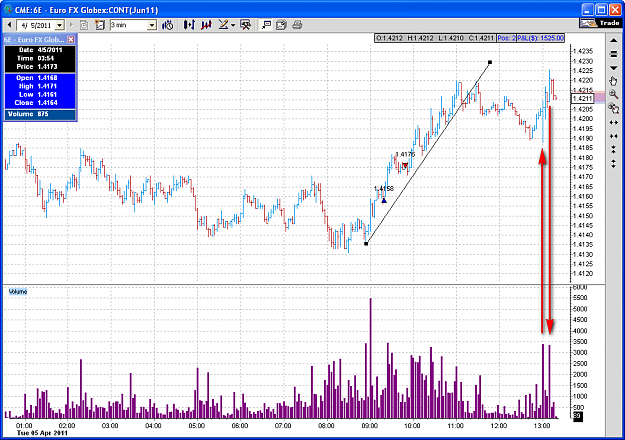
Task: Click the blue buy marker at 1.4158
Action: 384,200
